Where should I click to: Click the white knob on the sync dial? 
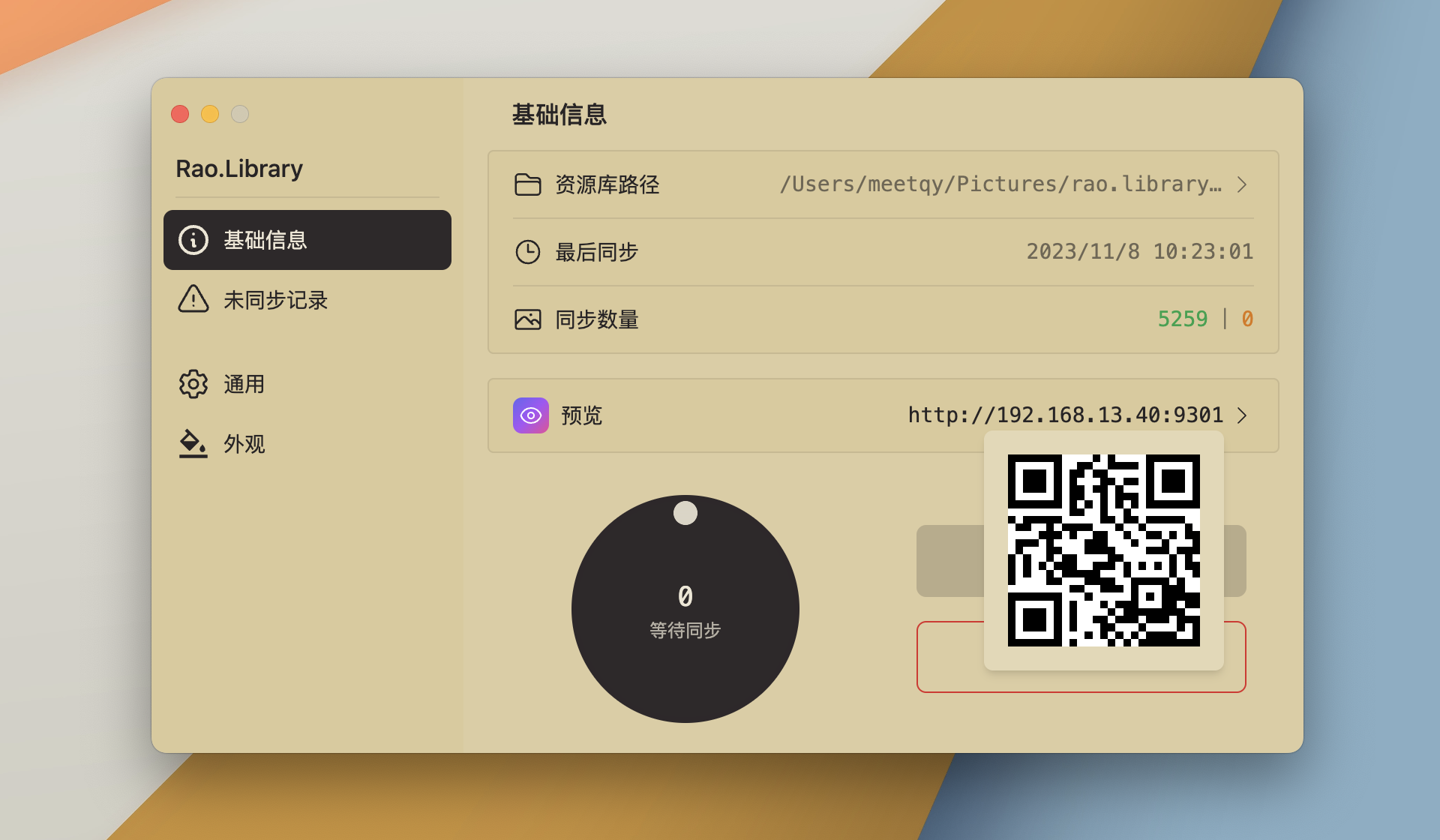685,513
